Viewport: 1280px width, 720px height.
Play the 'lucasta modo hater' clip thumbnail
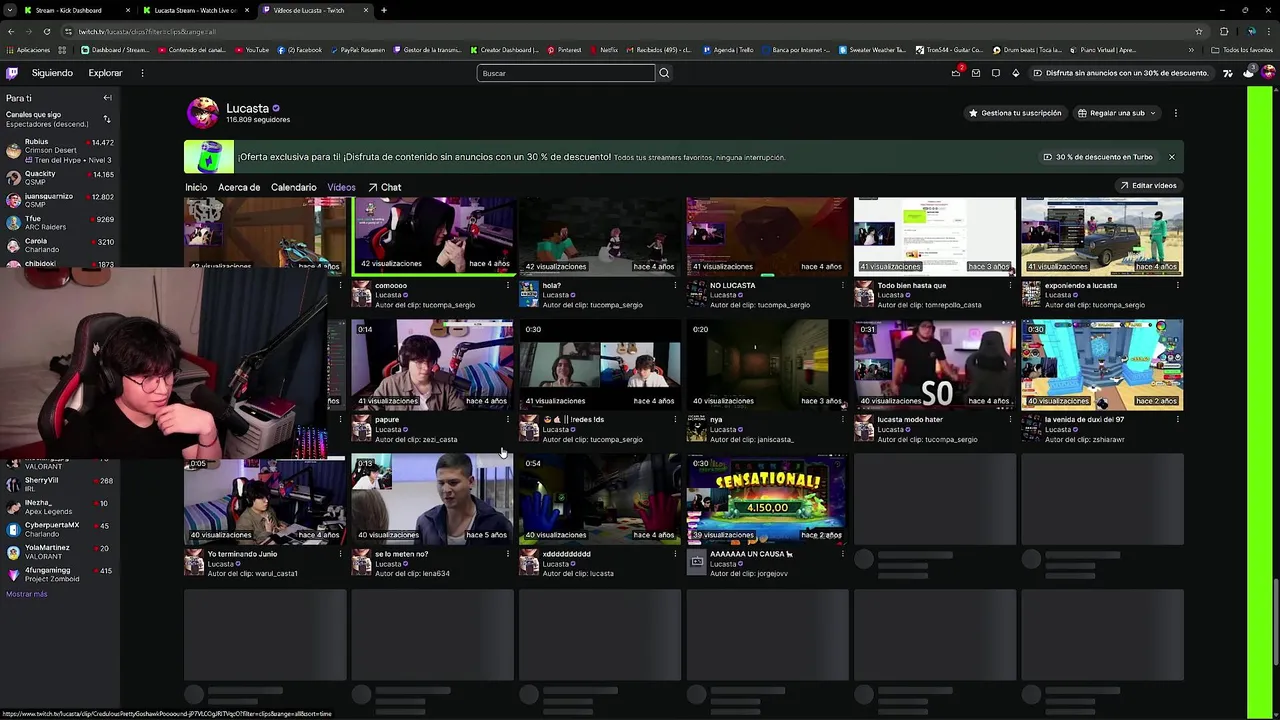tap(934, 365)
